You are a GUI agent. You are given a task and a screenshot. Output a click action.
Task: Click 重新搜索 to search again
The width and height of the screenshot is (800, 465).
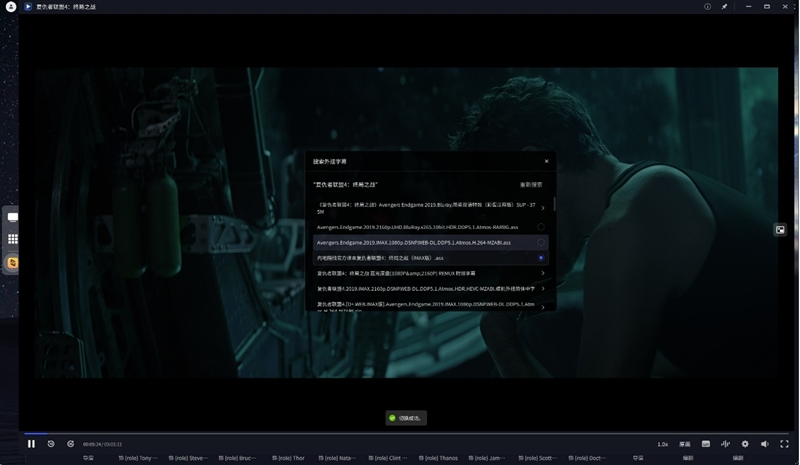tap(531, 185)
